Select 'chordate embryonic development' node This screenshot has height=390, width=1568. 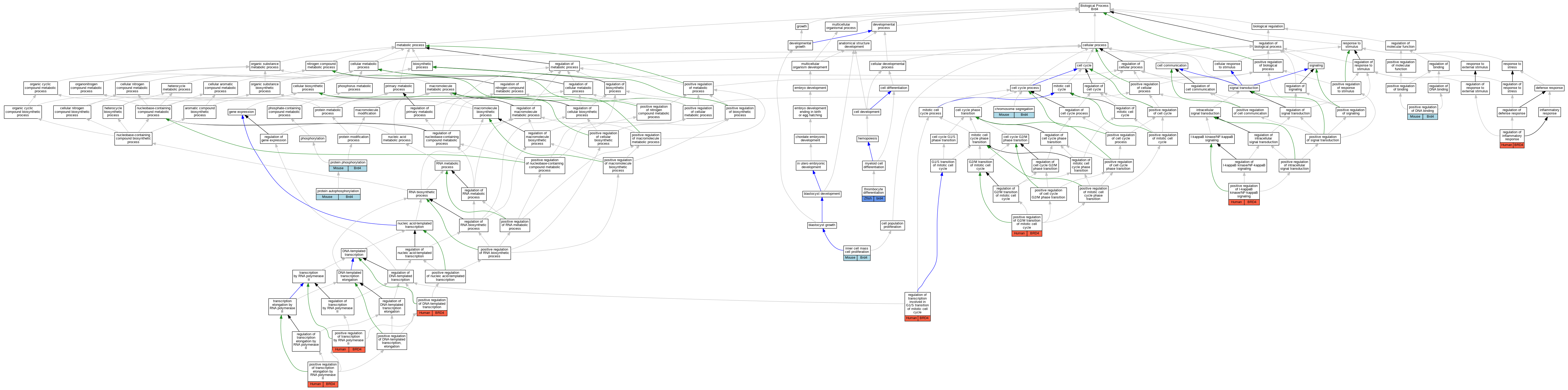click(x=810, y=138)
